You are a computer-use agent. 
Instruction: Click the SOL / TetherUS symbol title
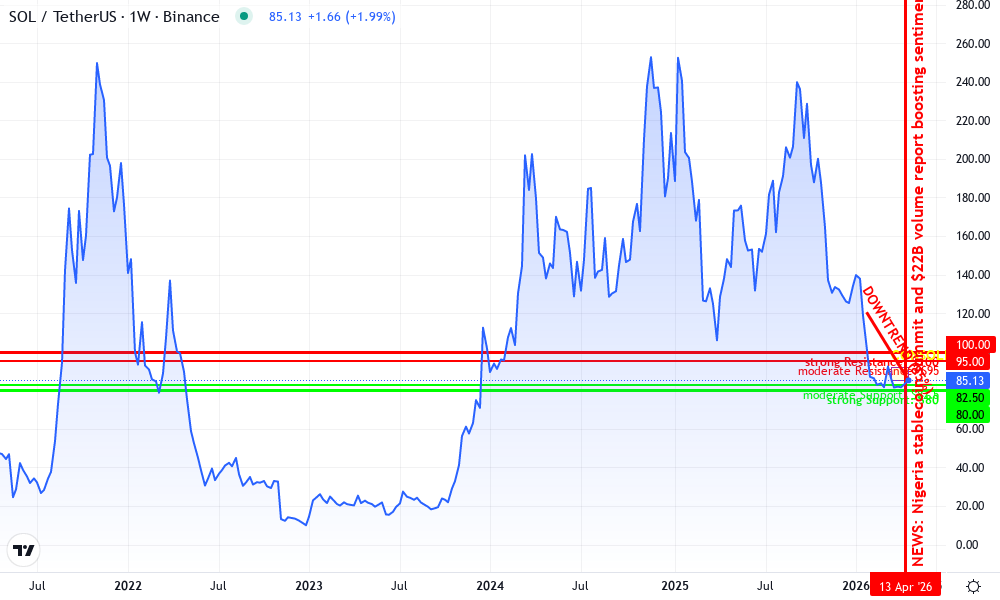[114, 17]
